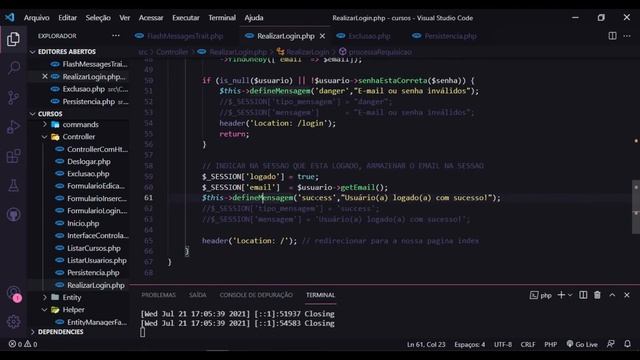Change UTF-8 file encoding
Viewport: 640px width, 360px height.
click(503, 344)
